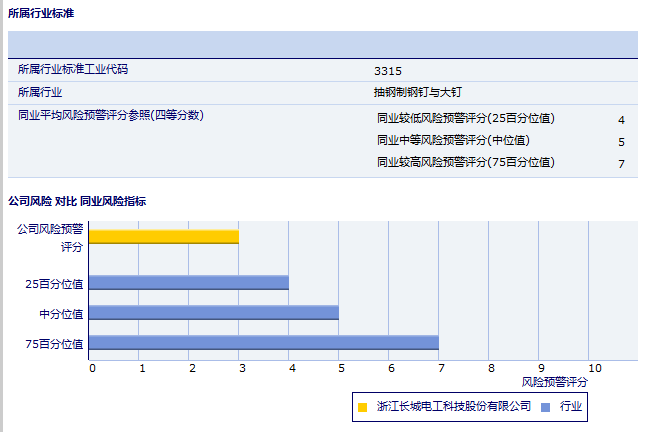Click the blue 25百分位值 bar
Image resolution: width=664 pixels, height=432 pixels.
(x=189, y=283)
